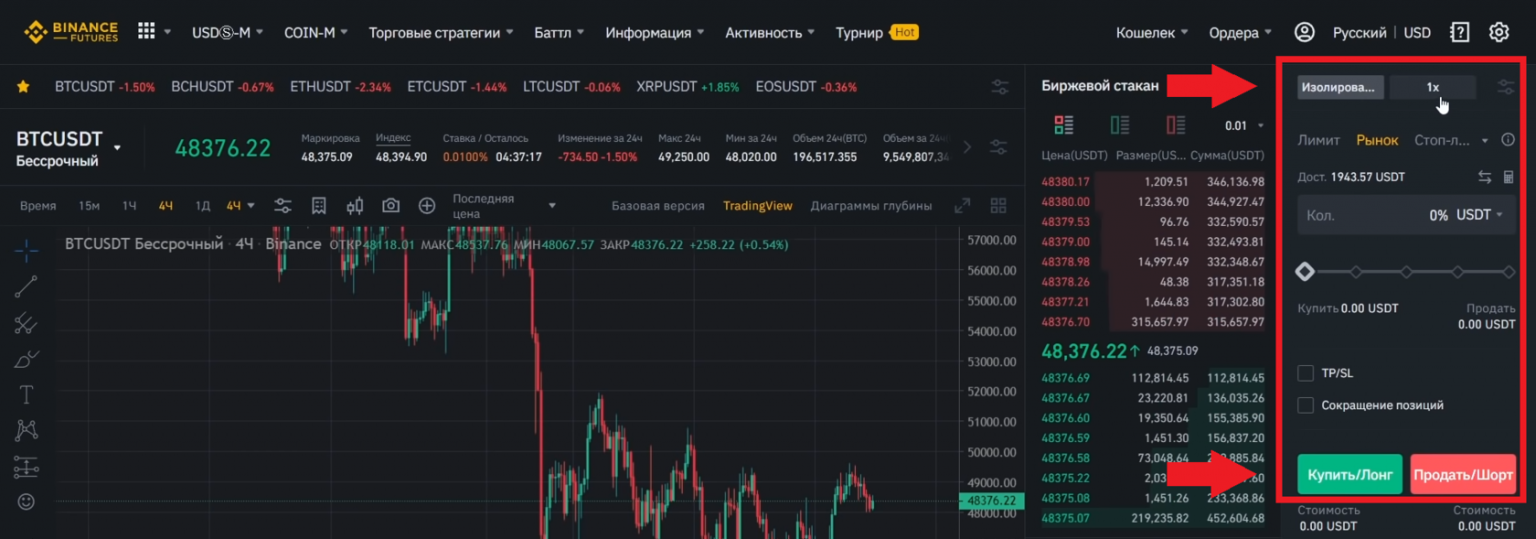Take a chart snapshot with camera icon
Image resolution: width=1536 pixels, height=539 pixels.
click(391, 206)
